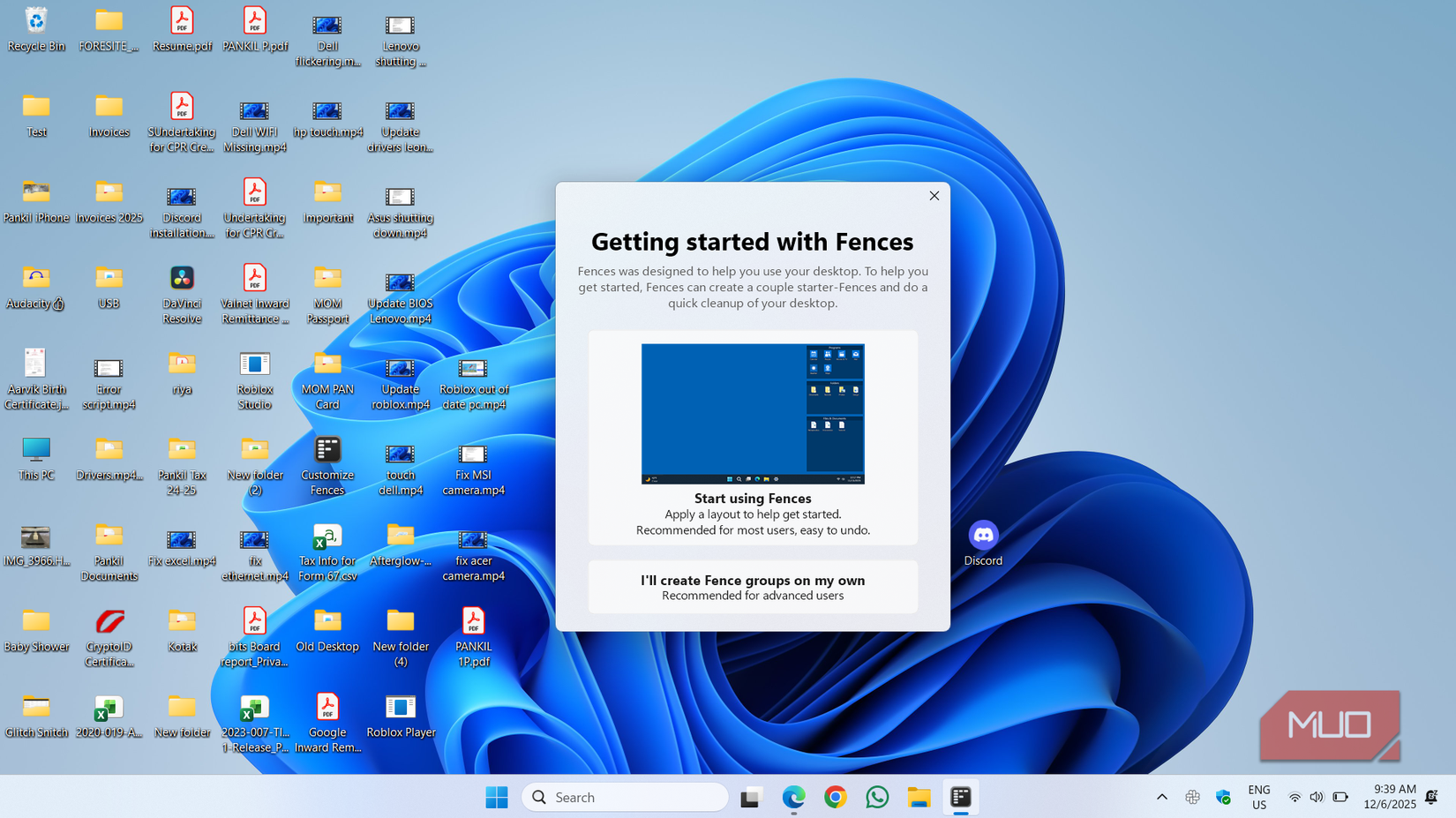
Task: Open Google Chrome from the taskbar
Action: pyautogui.click(x=835, y=797)
